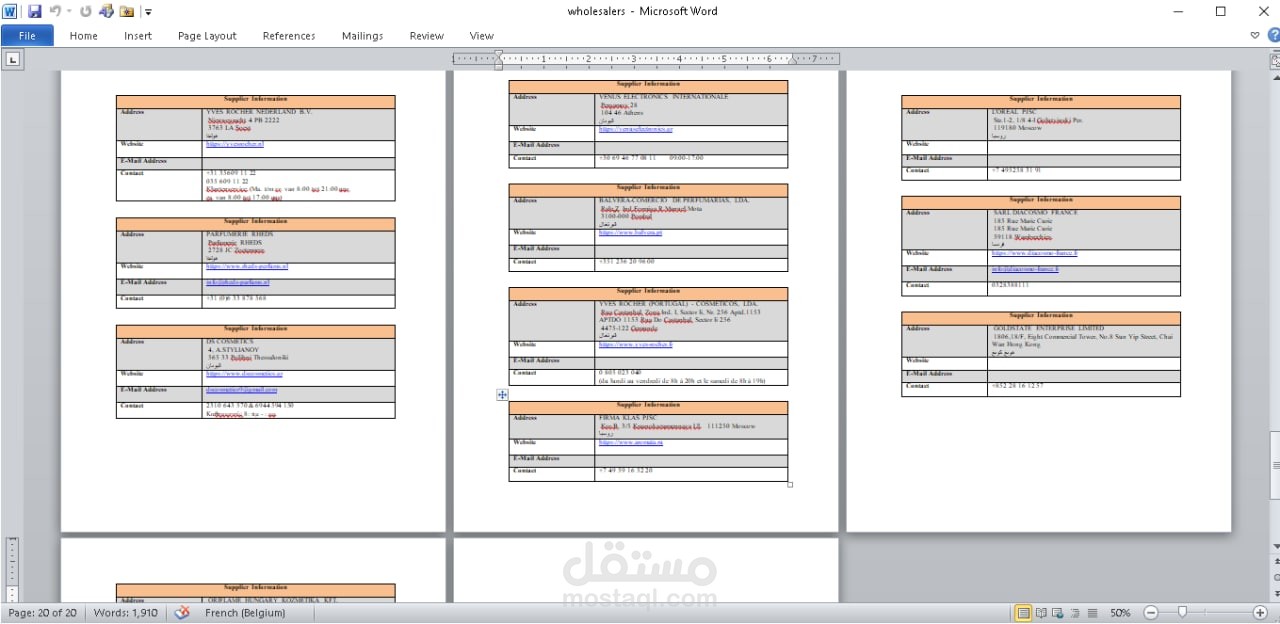Screen dimensions: 1280x624
Task: Open Yves Rocher Nederland website link
Action: click(235, 144)
